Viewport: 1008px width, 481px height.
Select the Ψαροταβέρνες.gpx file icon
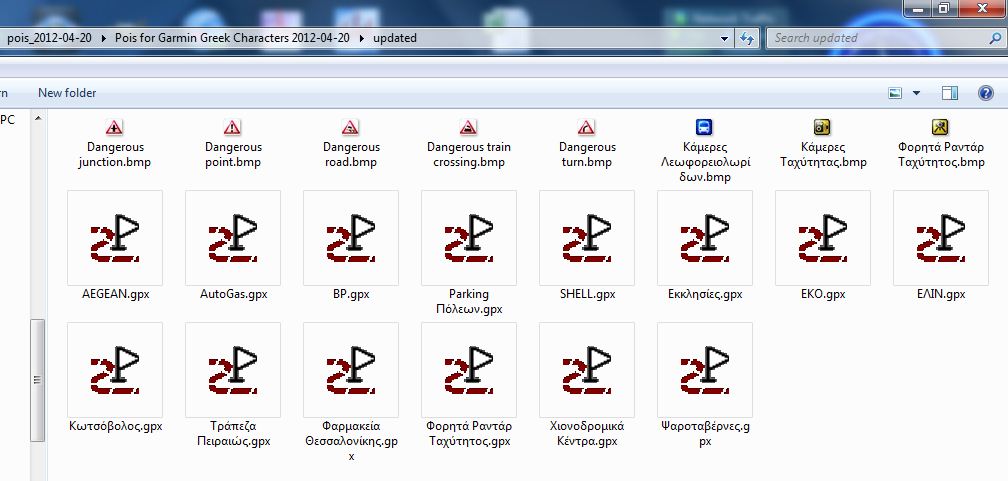click(x=705, y=370)
